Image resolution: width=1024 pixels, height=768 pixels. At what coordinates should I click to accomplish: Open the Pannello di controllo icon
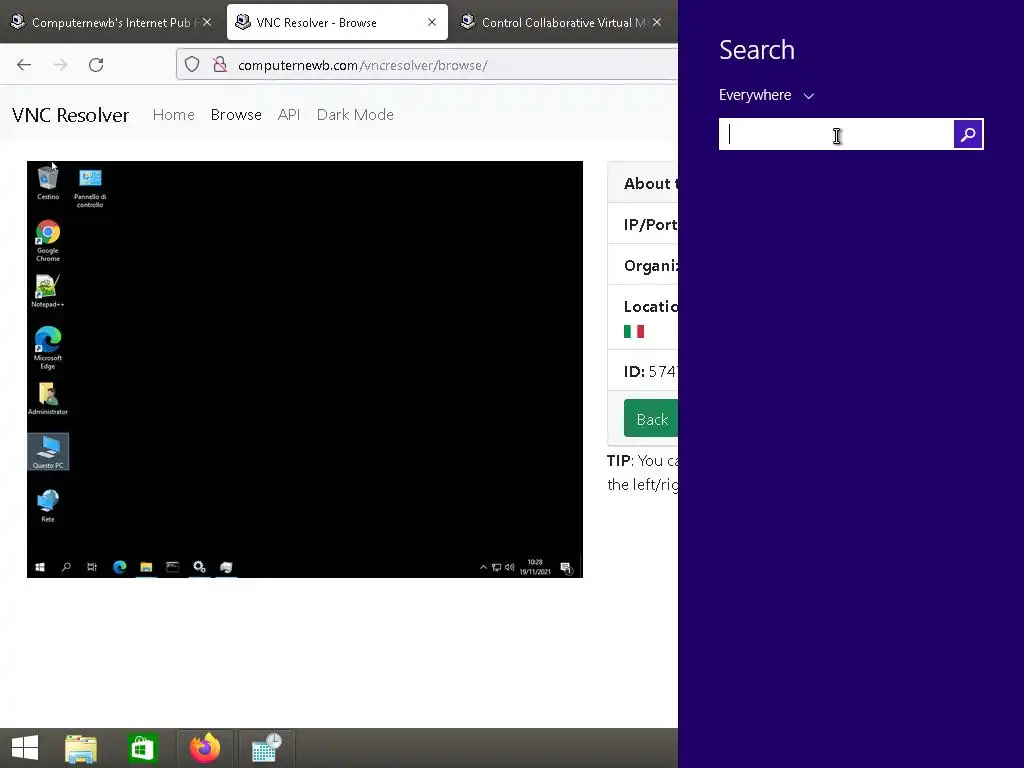pos(90,187)
